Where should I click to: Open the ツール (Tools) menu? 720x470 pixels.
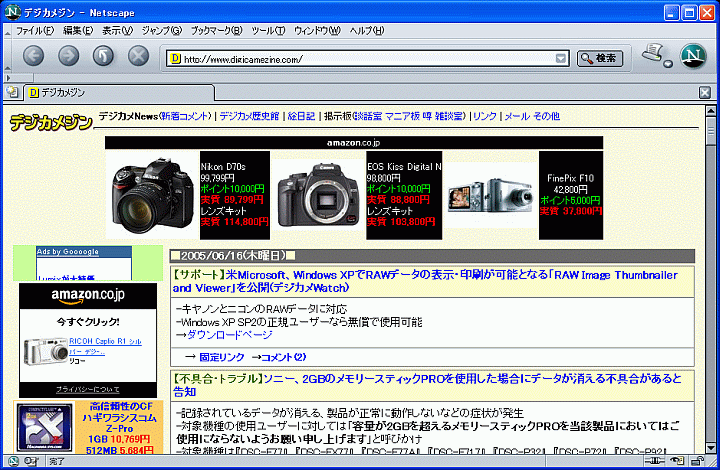tap(268, 31)
